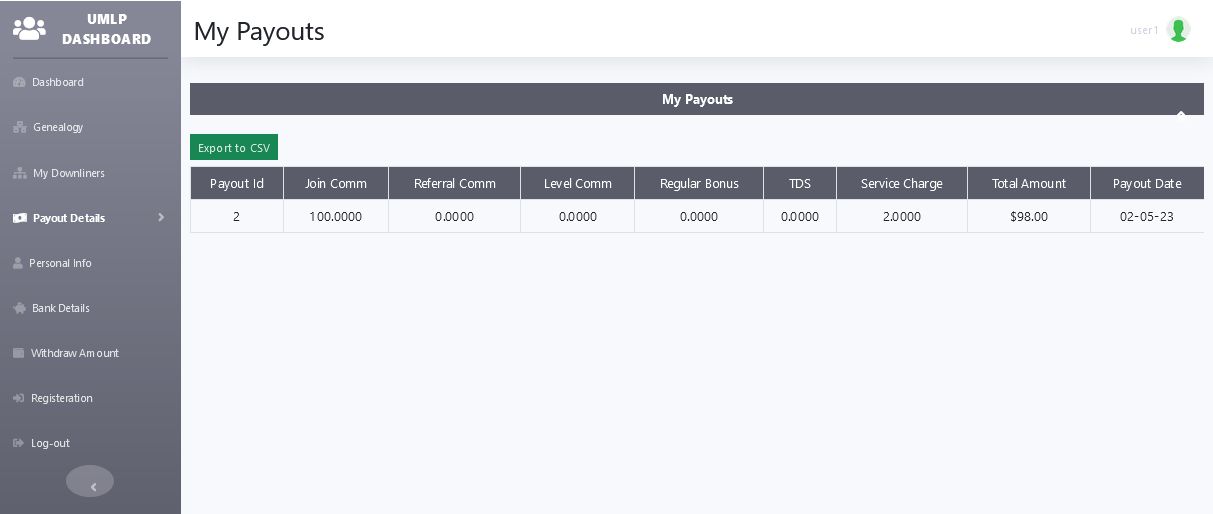This screenshot has height=514, width=1213.
Task: Click the Log-out exit icon
Action: tap(18, 443)
